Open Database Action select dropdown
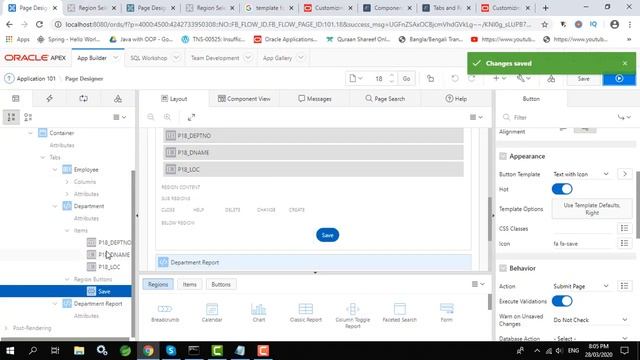Screen dimensions: 640x360 591,338
